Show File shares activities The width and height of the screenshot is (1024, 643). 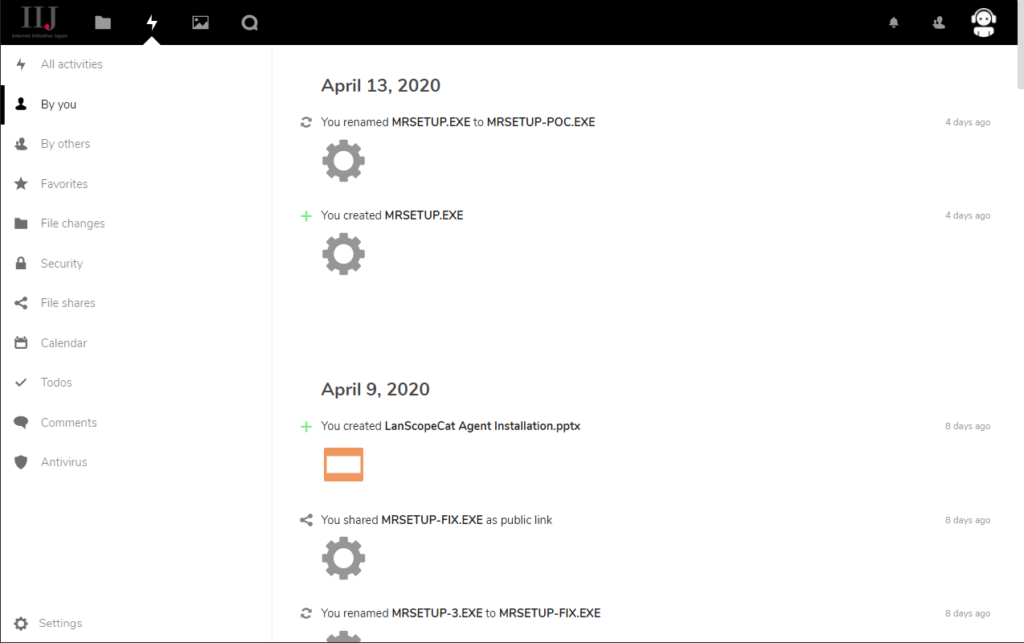coord(68,303)
